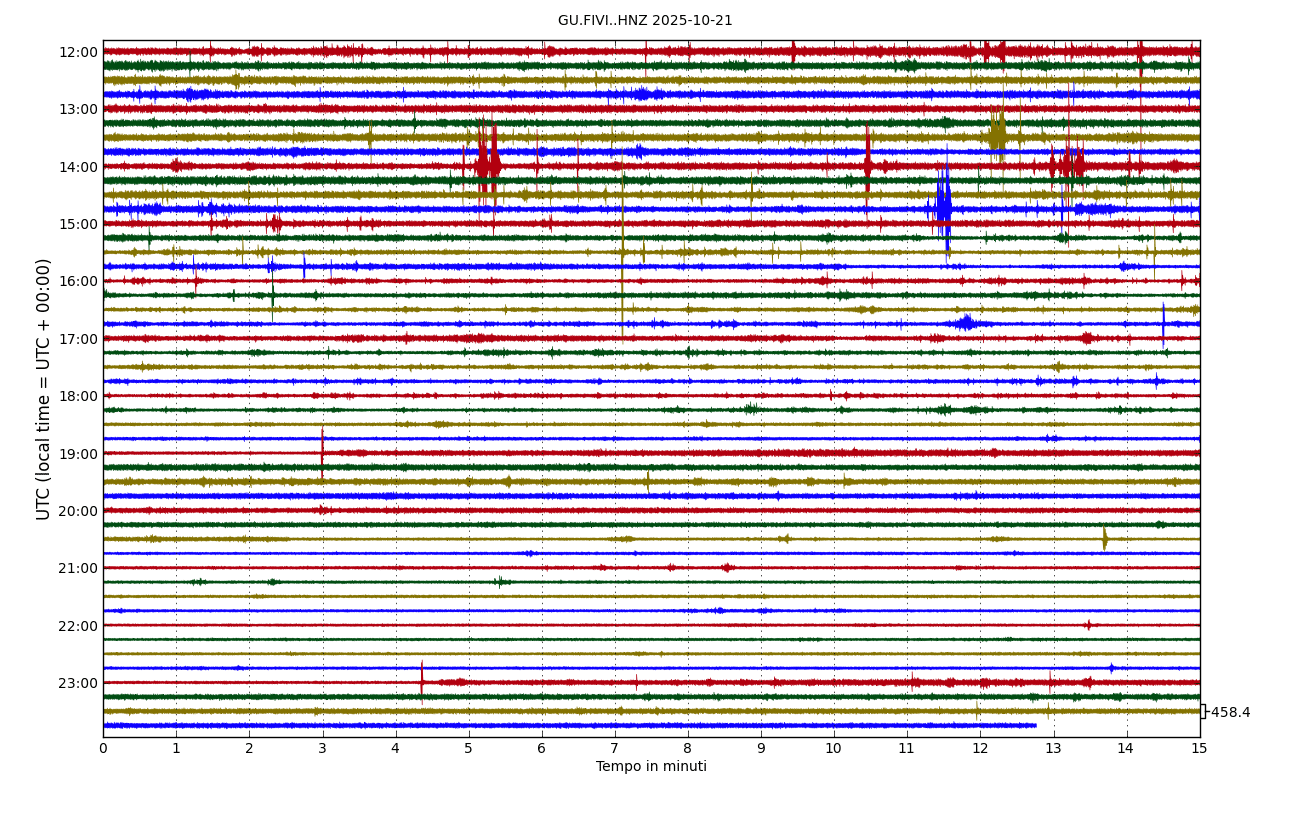Click the 458.4 amplitude scale value
Image resolution: width=1290 pixels, height=819 pixels.
[1230, 713]
